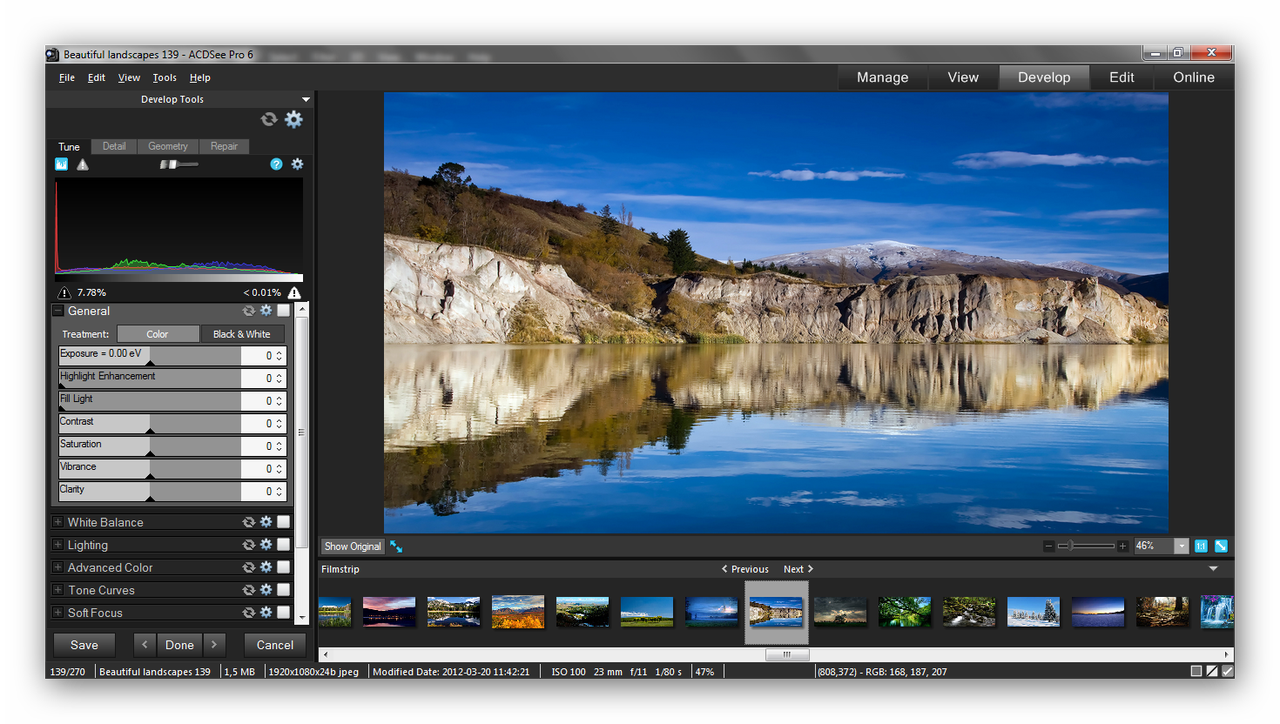The image size is (1280, 724).
Task: Select the Black & White treatment option
Action: [x=242, y=334]
